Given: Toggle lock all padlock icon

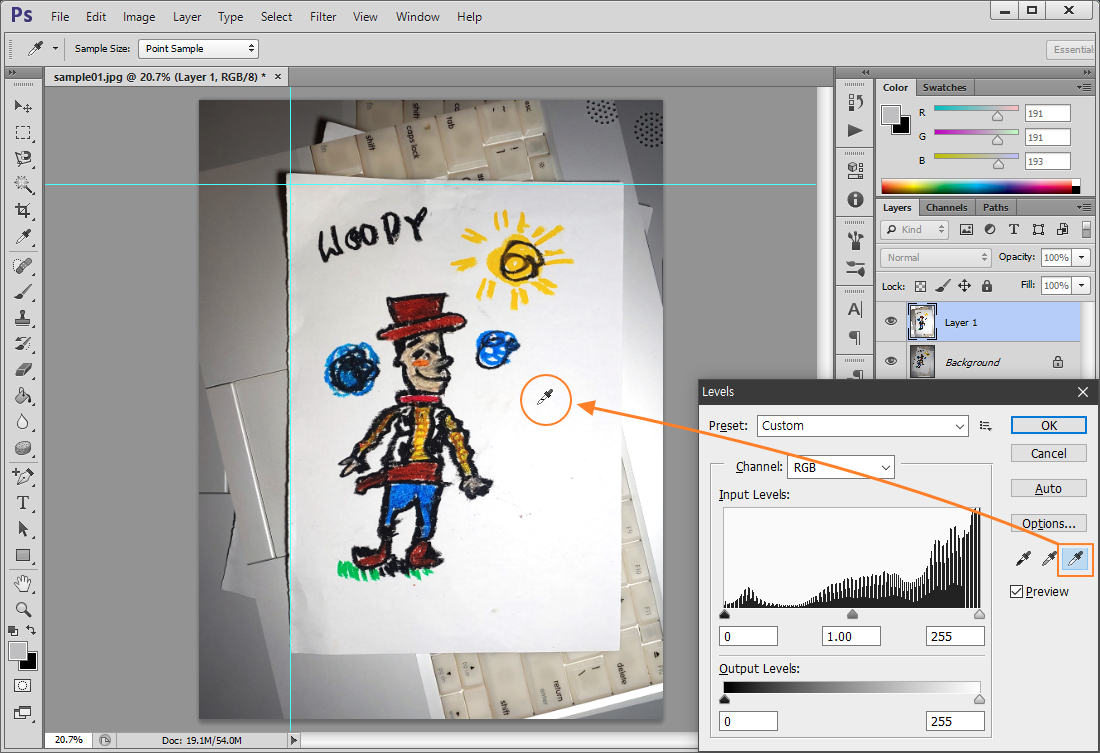Looking at the screenshot, I should pos(987,286).
